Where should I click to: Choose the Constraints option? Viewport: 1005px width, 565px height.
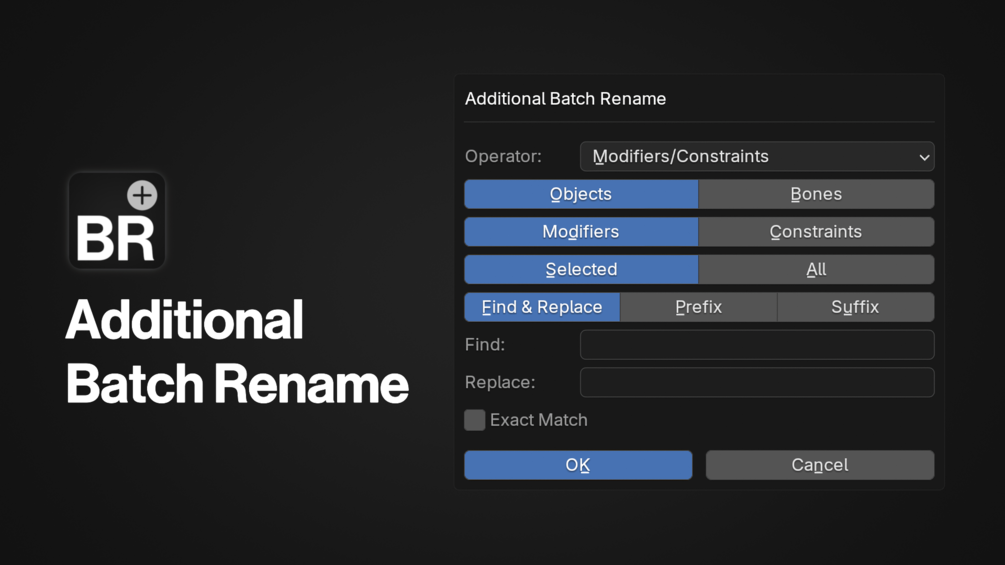click(816, 232)
